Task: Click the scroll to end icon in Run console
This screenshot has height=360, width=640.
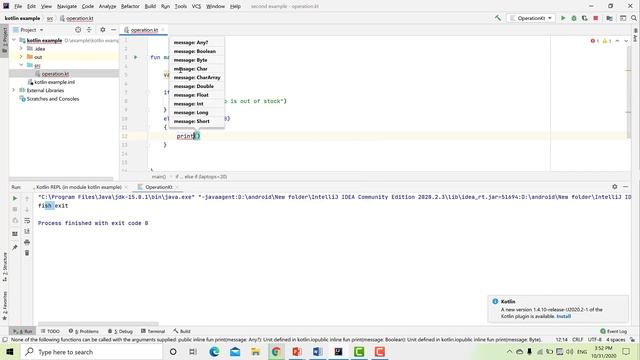Action: pyautogui.click(x=27, y=231)
